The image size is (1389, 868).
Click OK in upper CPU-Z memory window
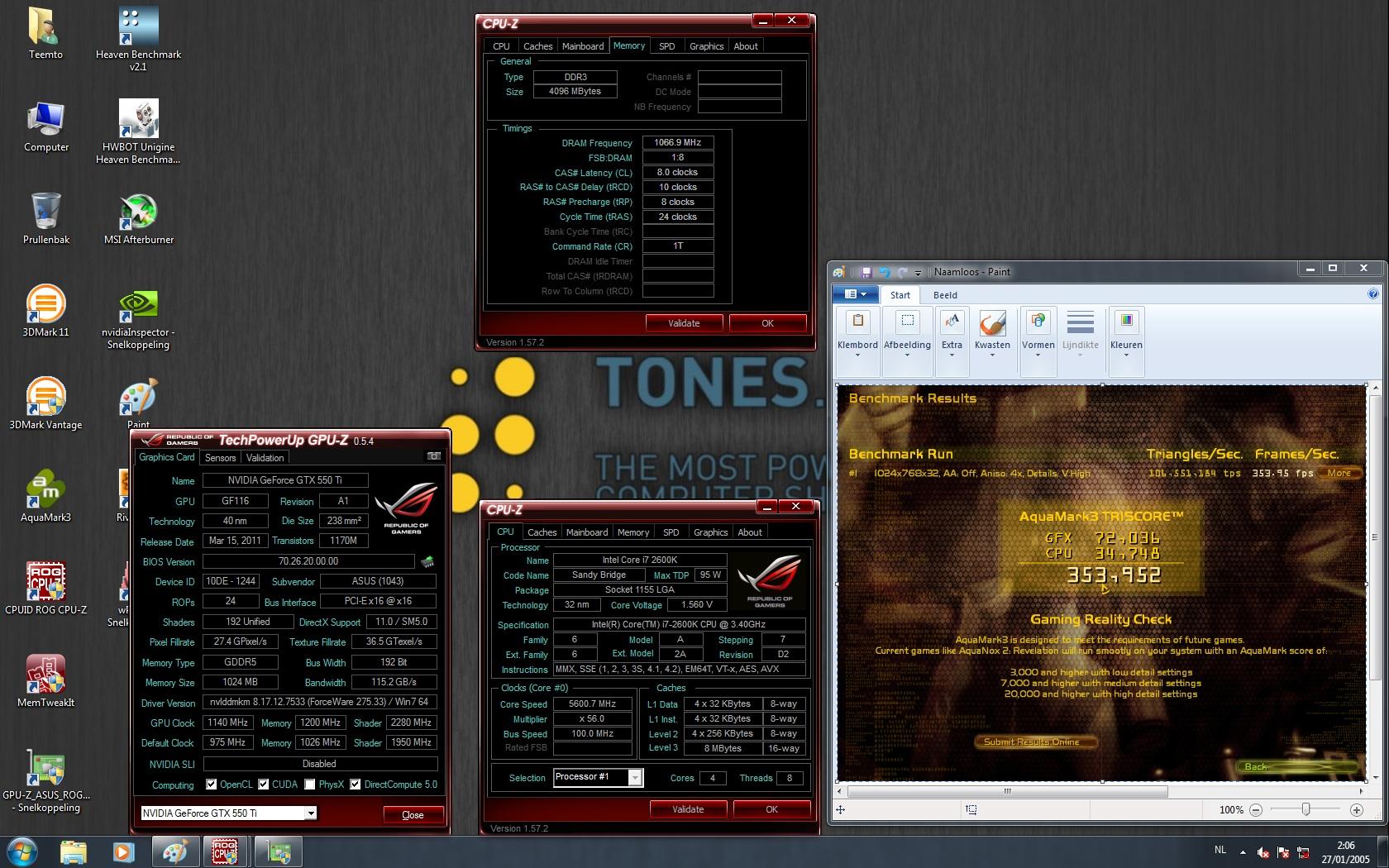[767, 323]
